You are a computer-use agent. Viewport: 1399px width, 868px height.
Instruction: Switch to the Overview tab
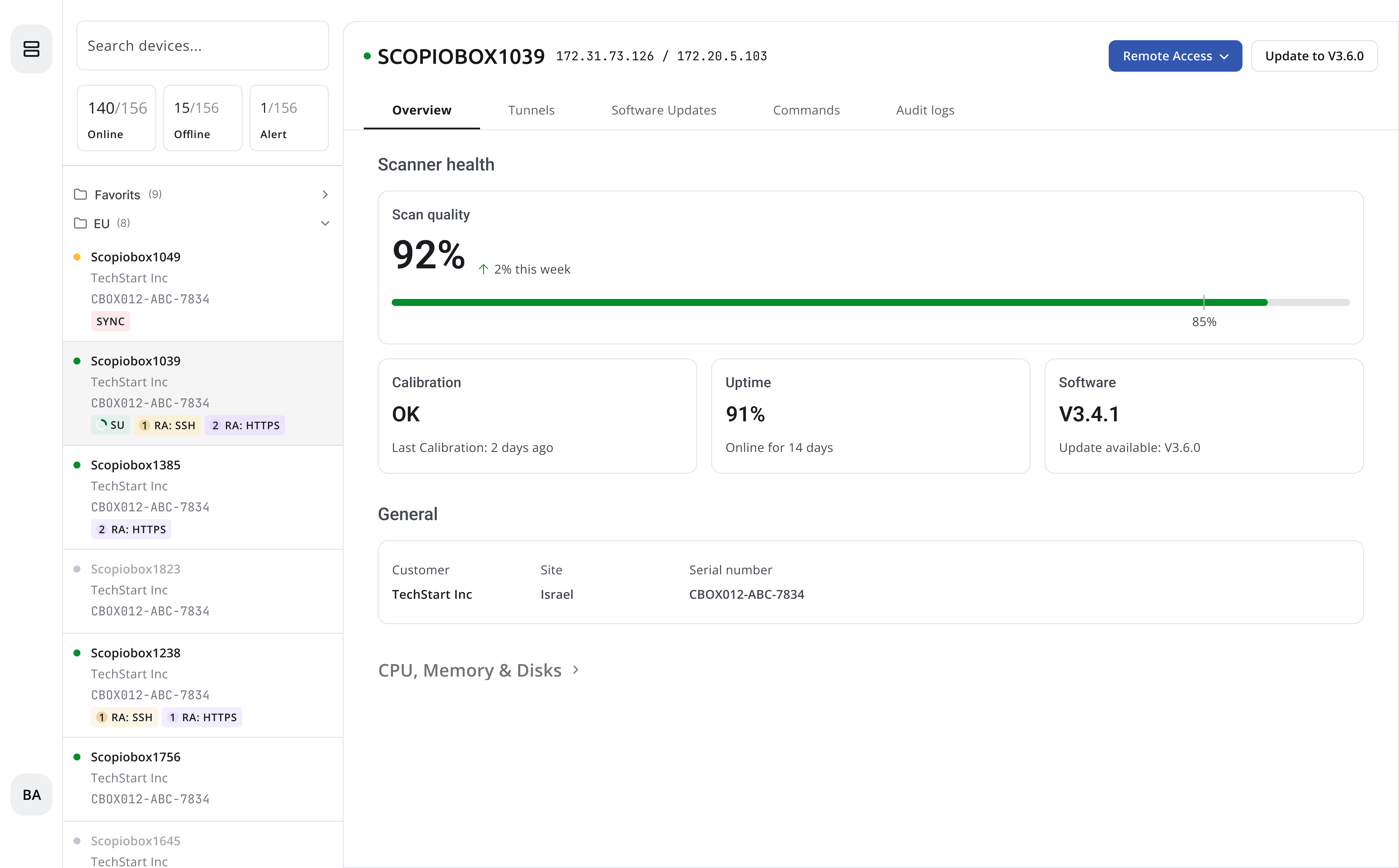[421, 110]
